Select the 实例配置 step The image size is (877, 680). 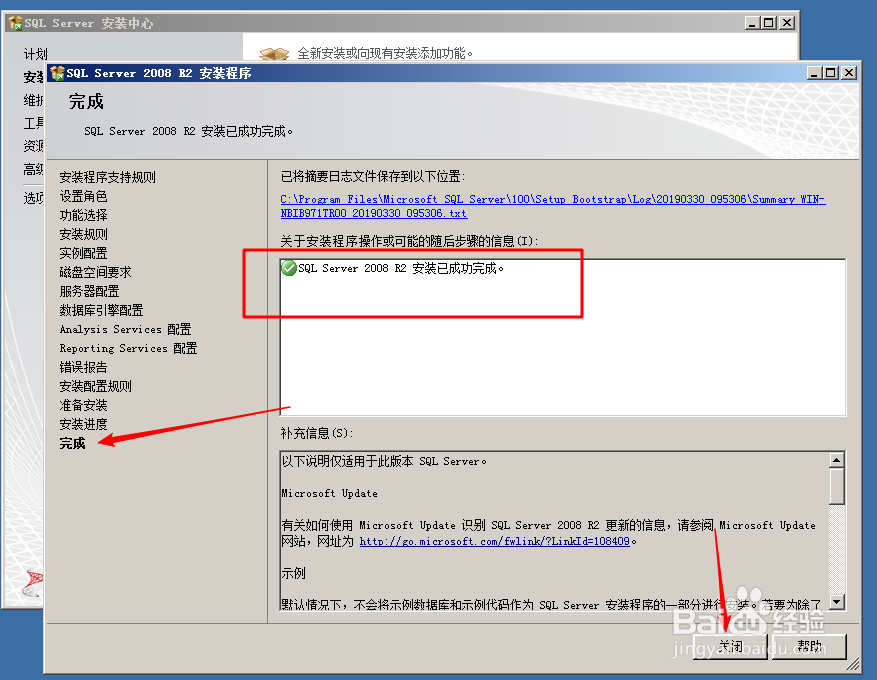click(x=83, y=253)
